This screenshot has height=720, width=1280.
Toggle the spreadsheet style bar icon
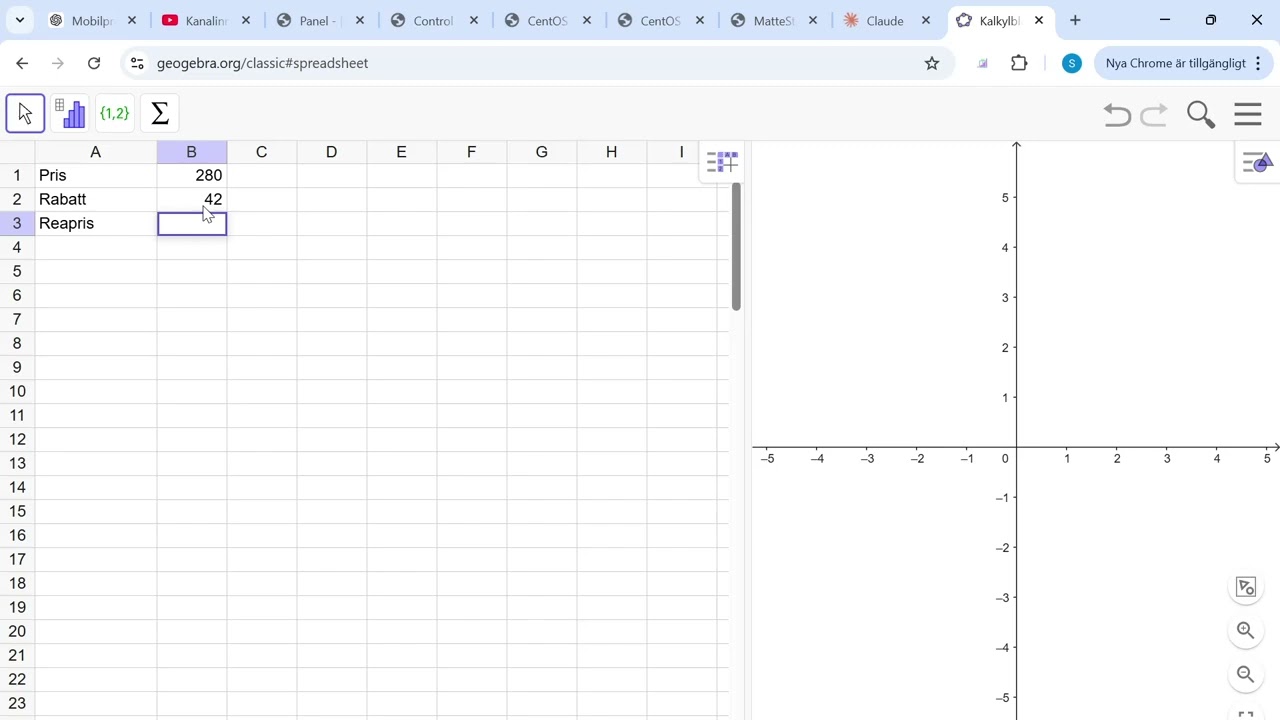(x=722, y=162)
